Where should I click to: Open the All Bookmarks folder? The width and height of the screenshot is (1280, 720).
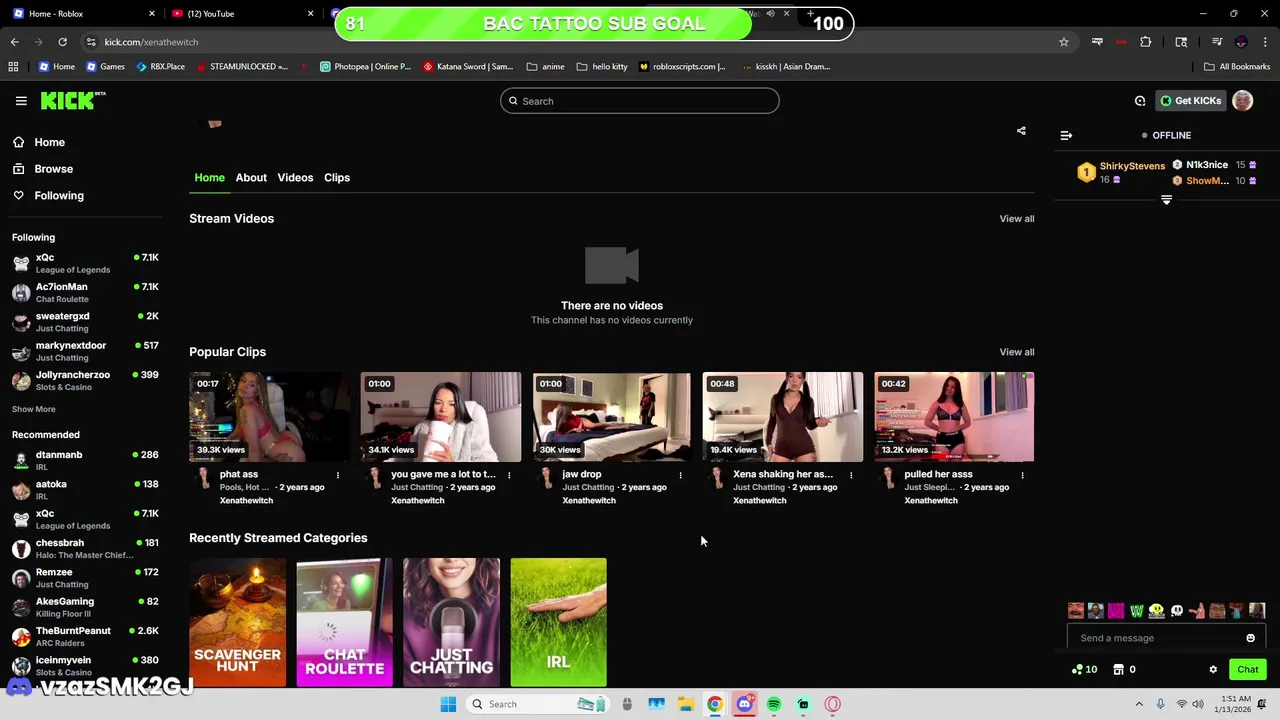pyautogui.click(x=1237, y=67)
